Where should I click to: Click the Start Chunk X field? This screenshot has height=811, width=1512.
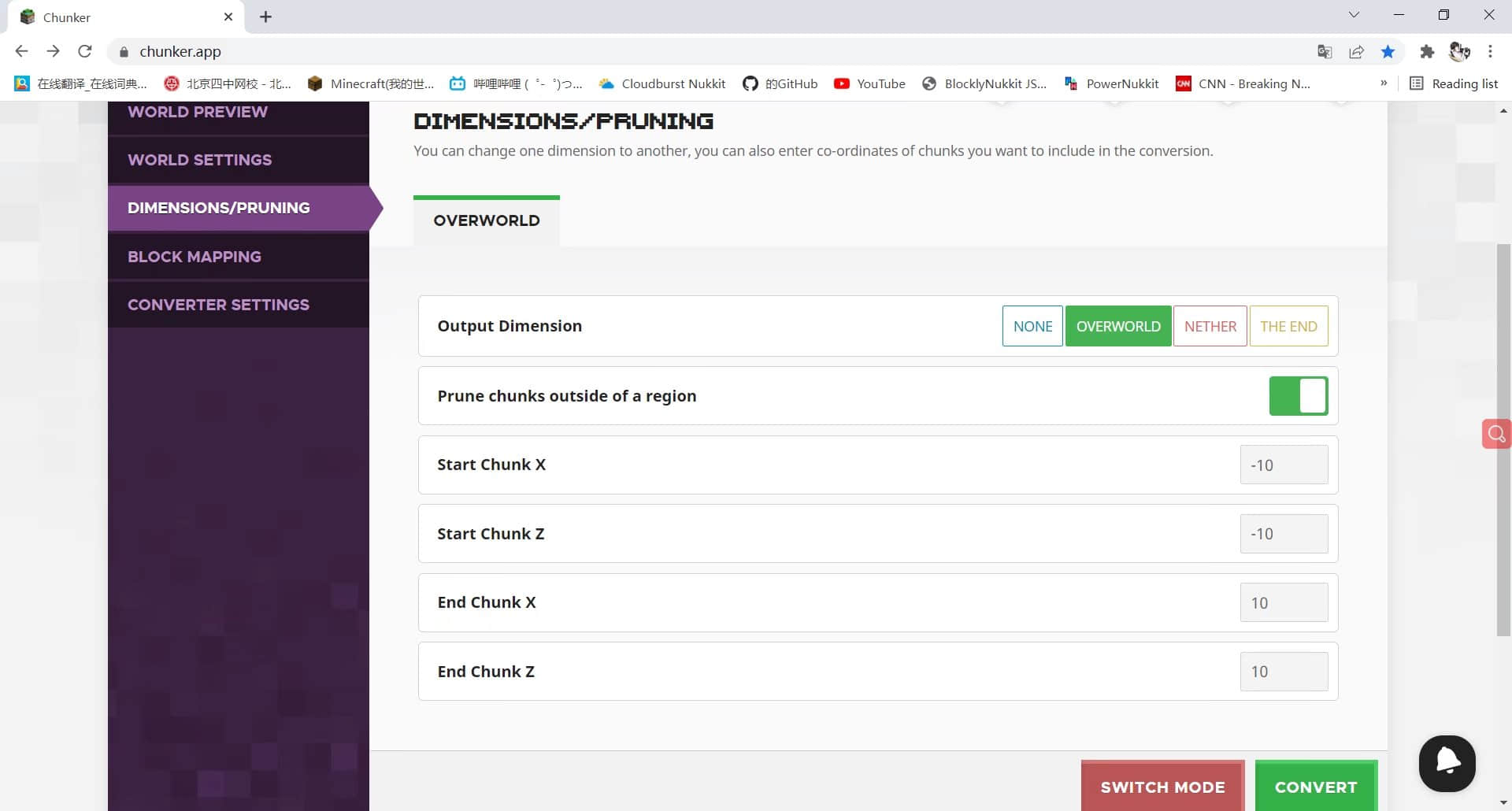click(1284, 465)
